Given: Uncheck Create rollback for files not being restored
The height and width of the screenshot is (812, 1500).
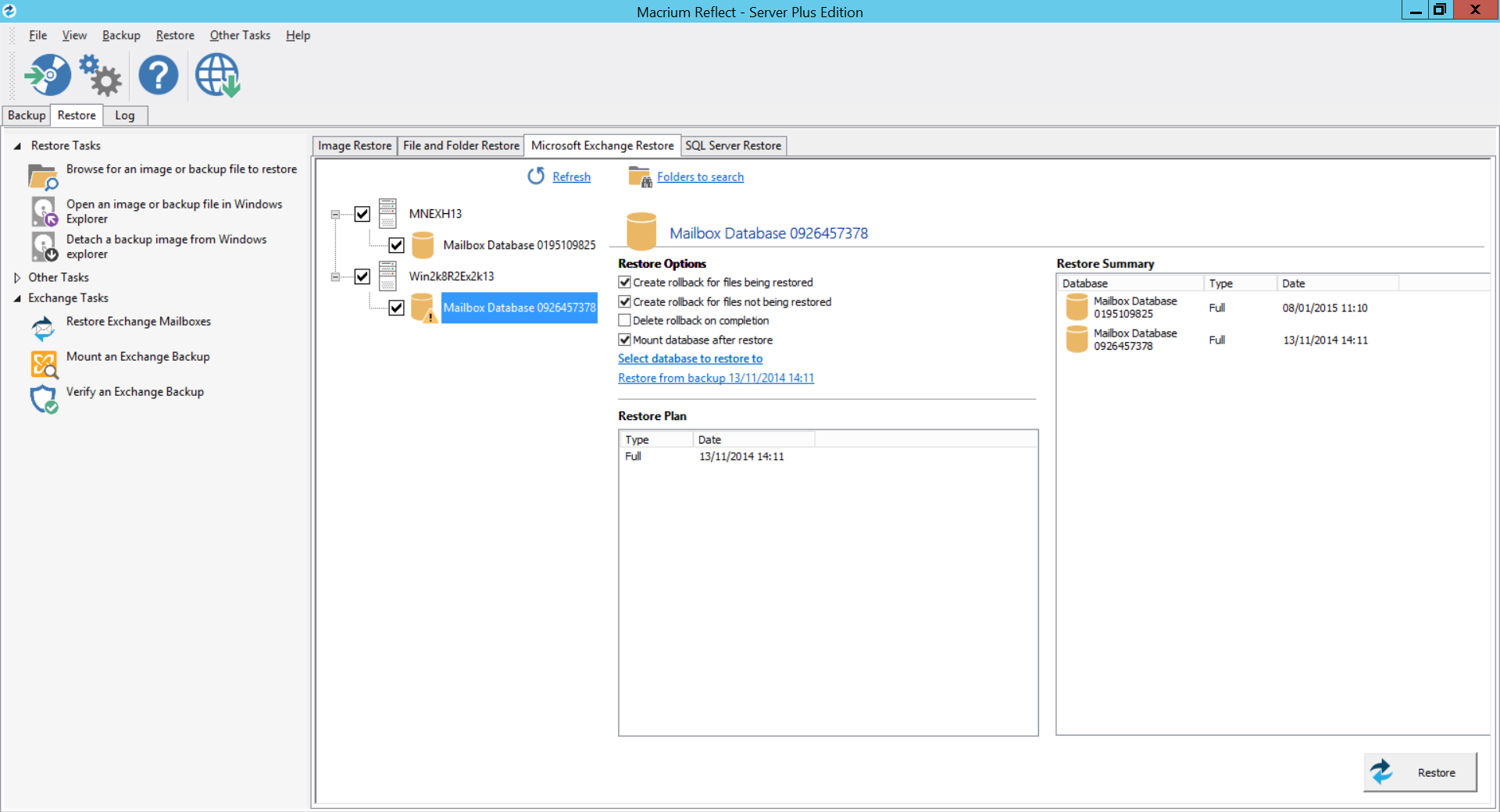Looking at the screenshot, I should pos(624,301).
